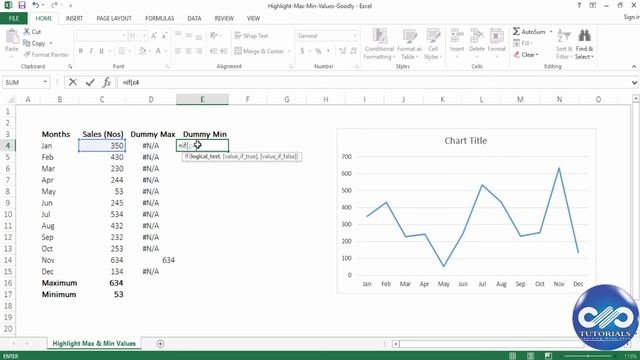Open the Clipboard group dialog launcher
This screenshot has height=360, width=640.
[x=70, y=66]
